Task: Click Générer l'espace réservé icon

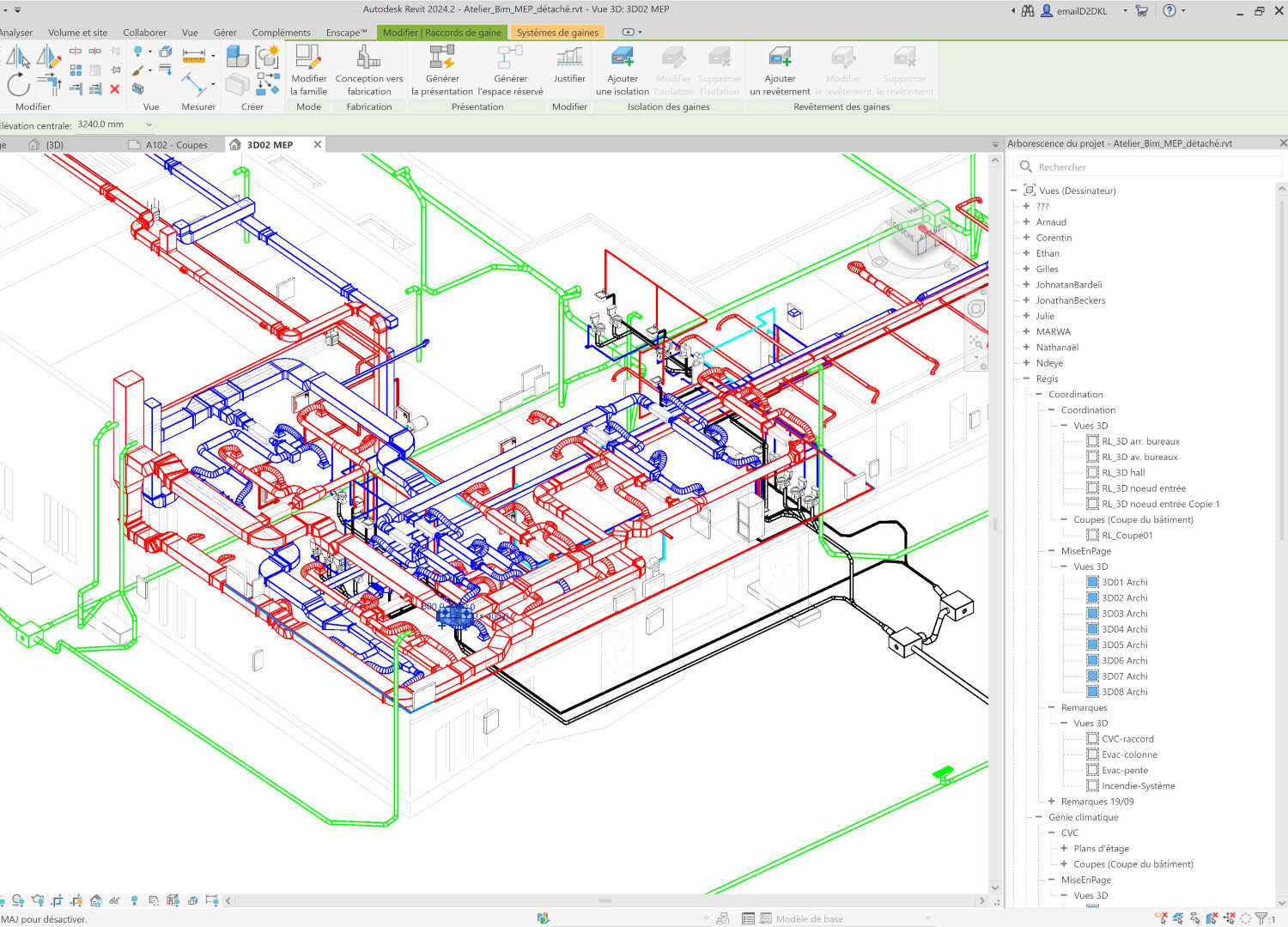Action: 510,58
